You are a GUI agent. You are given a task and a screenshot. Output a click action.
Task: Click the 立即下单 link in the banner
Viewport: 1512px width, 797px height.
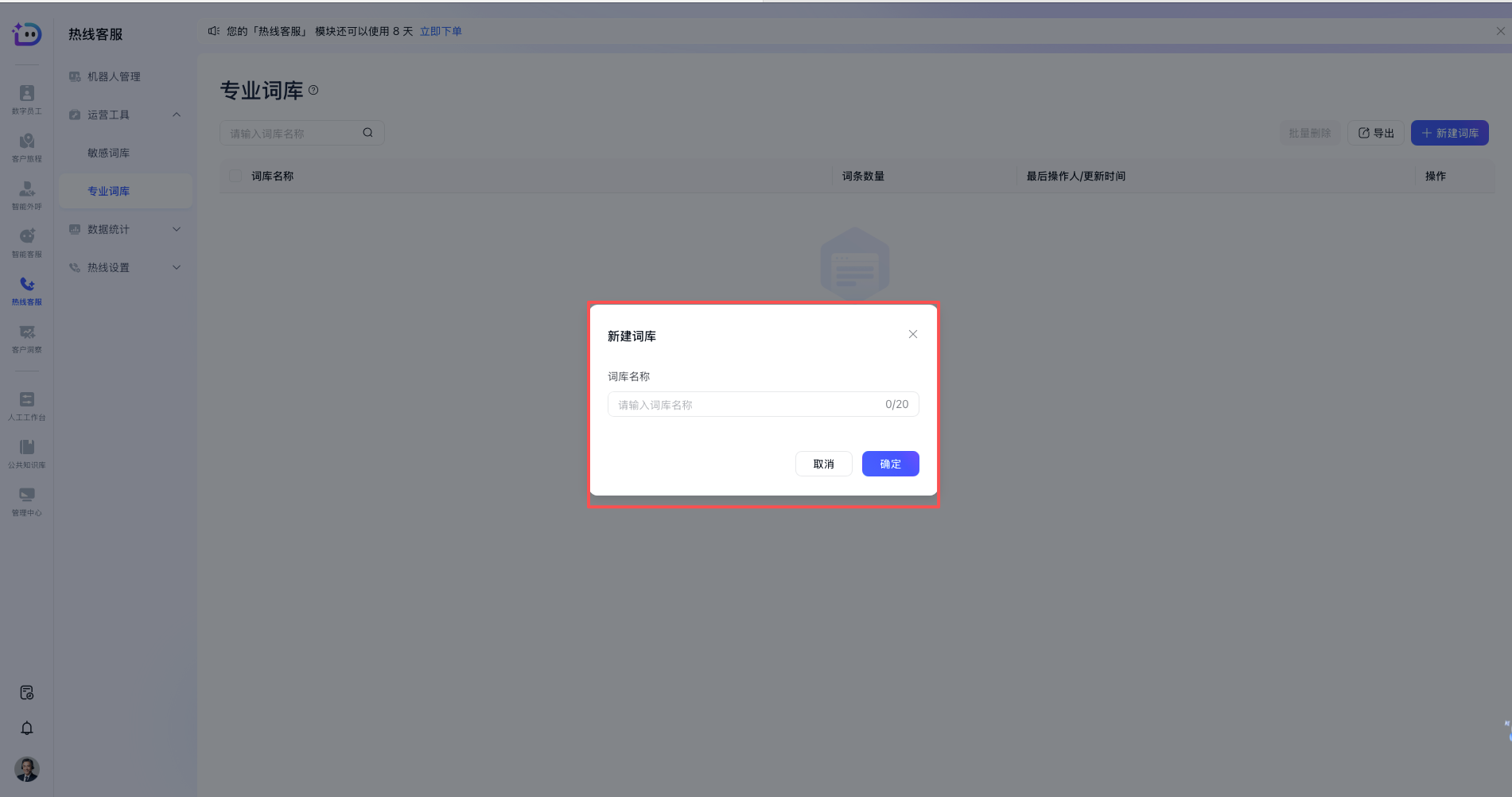pyautogui.click(x=441, y=31)
